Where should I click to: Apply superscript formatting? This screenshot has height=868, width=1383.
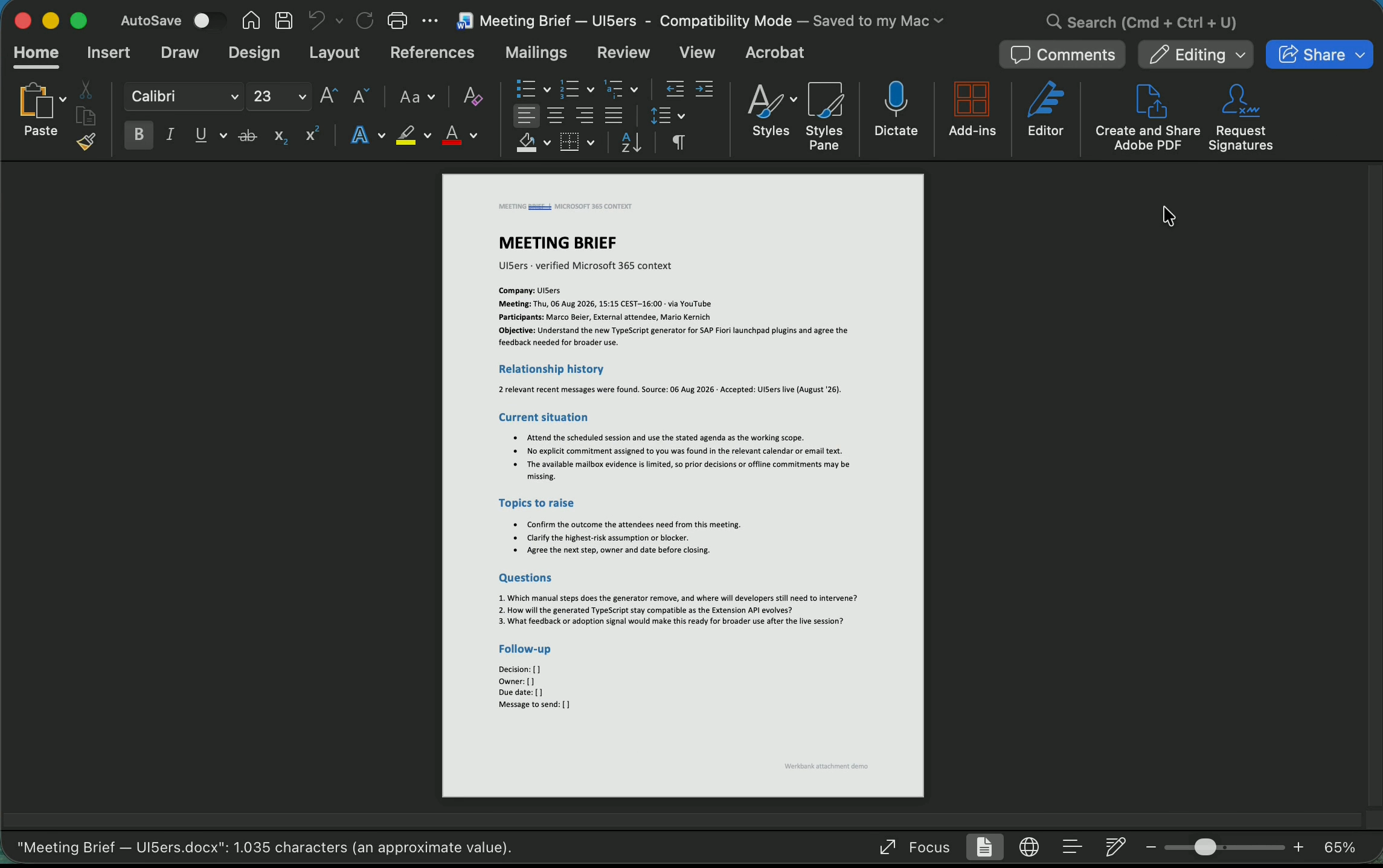312,135
